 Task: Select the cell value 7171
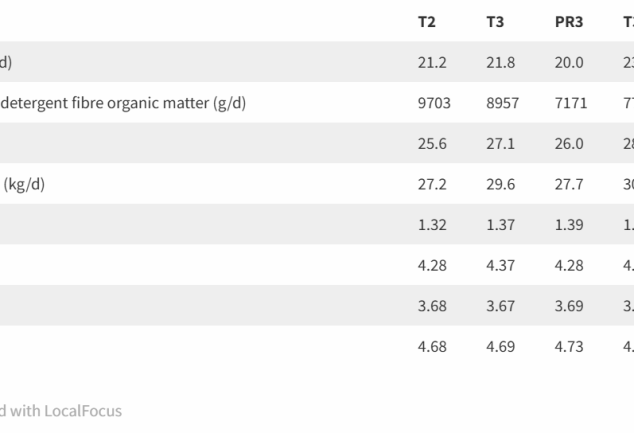point(571,103)
